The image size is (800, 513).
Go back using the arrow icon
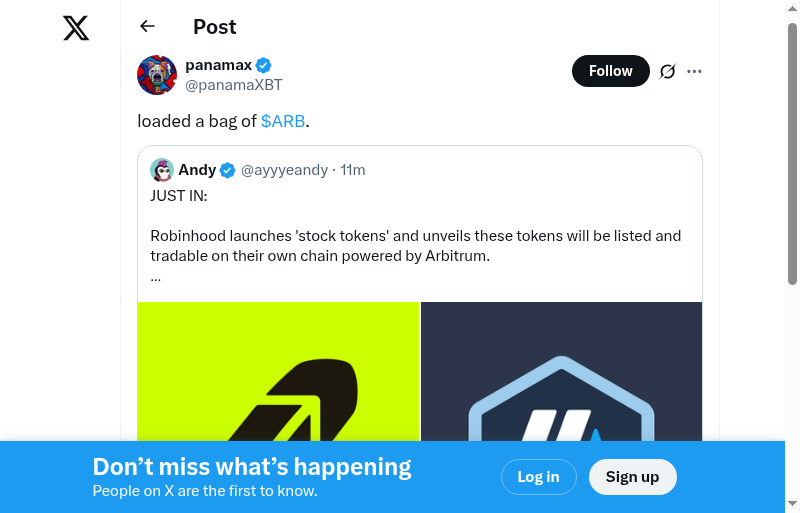(x=148, y=27)
